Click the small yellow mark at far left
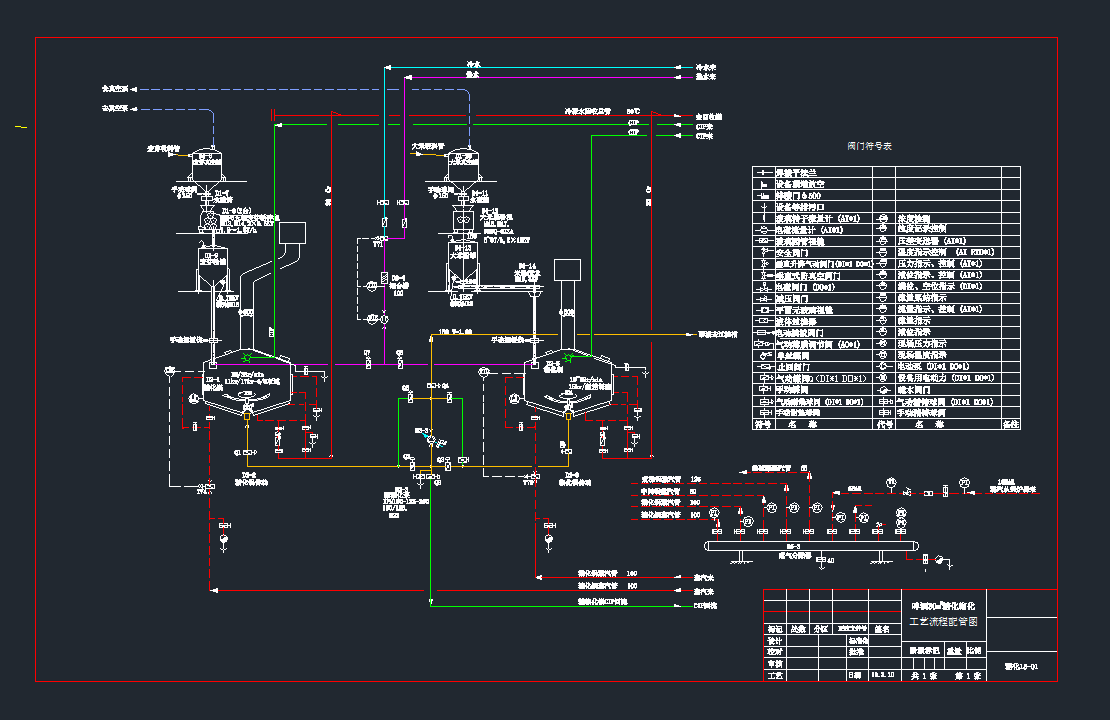 point(20,127)
